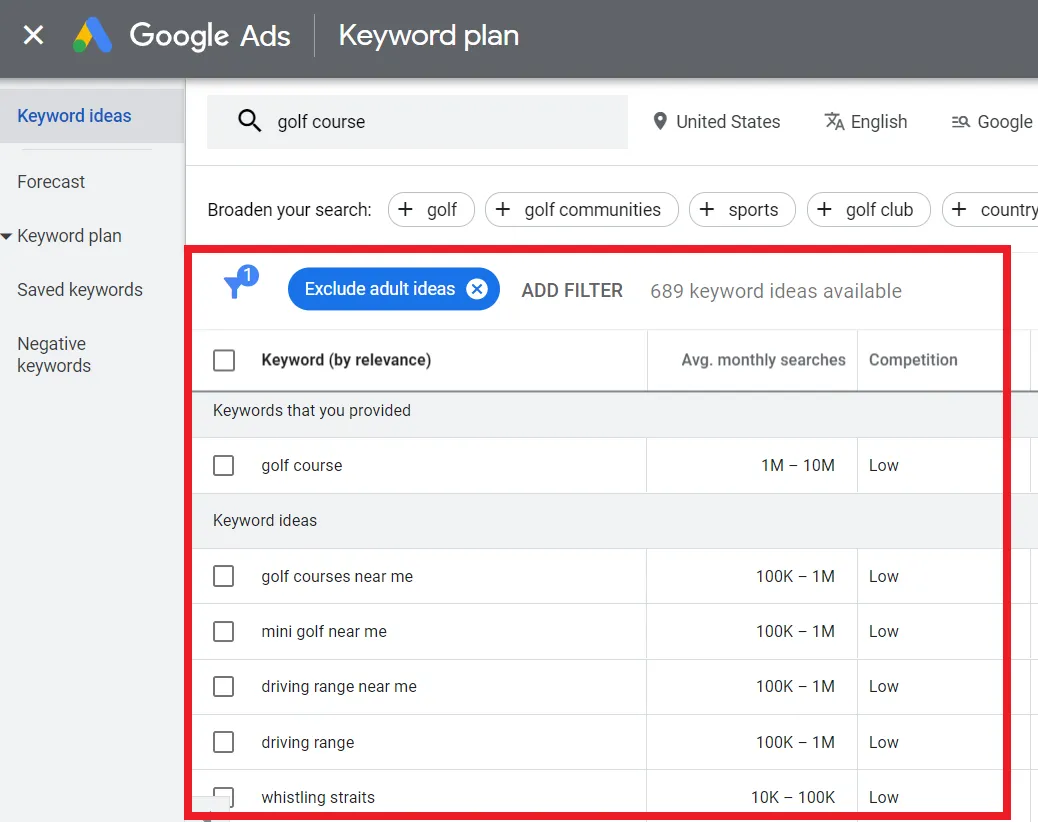The image size is (1038, 822).
Task: Click the search magnifier icon
Action: point(249,122)
